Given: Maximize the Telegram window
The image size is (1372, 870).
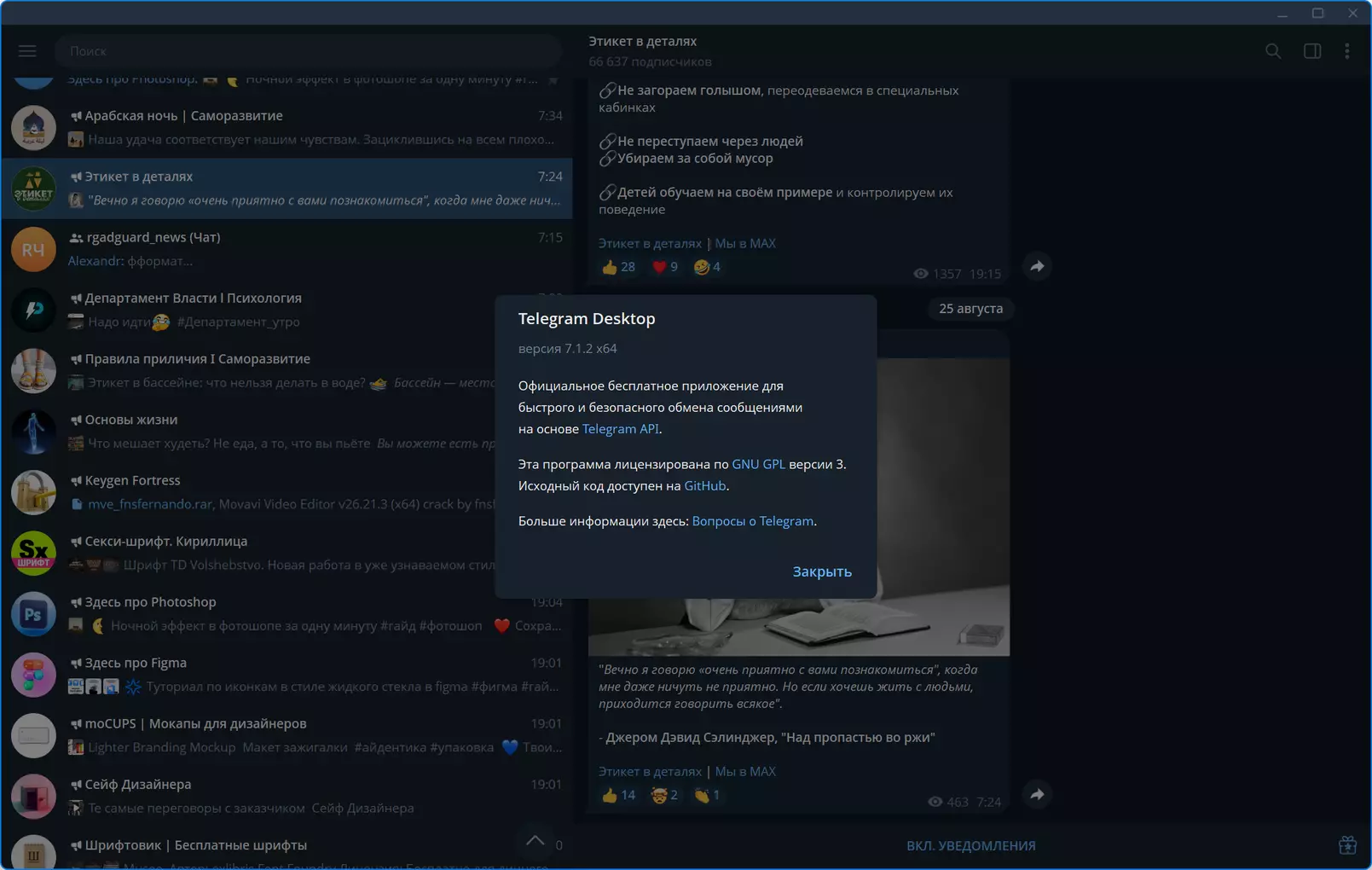Looking at the screenshot, I should pyautogui.click(x=1317, y=13).
